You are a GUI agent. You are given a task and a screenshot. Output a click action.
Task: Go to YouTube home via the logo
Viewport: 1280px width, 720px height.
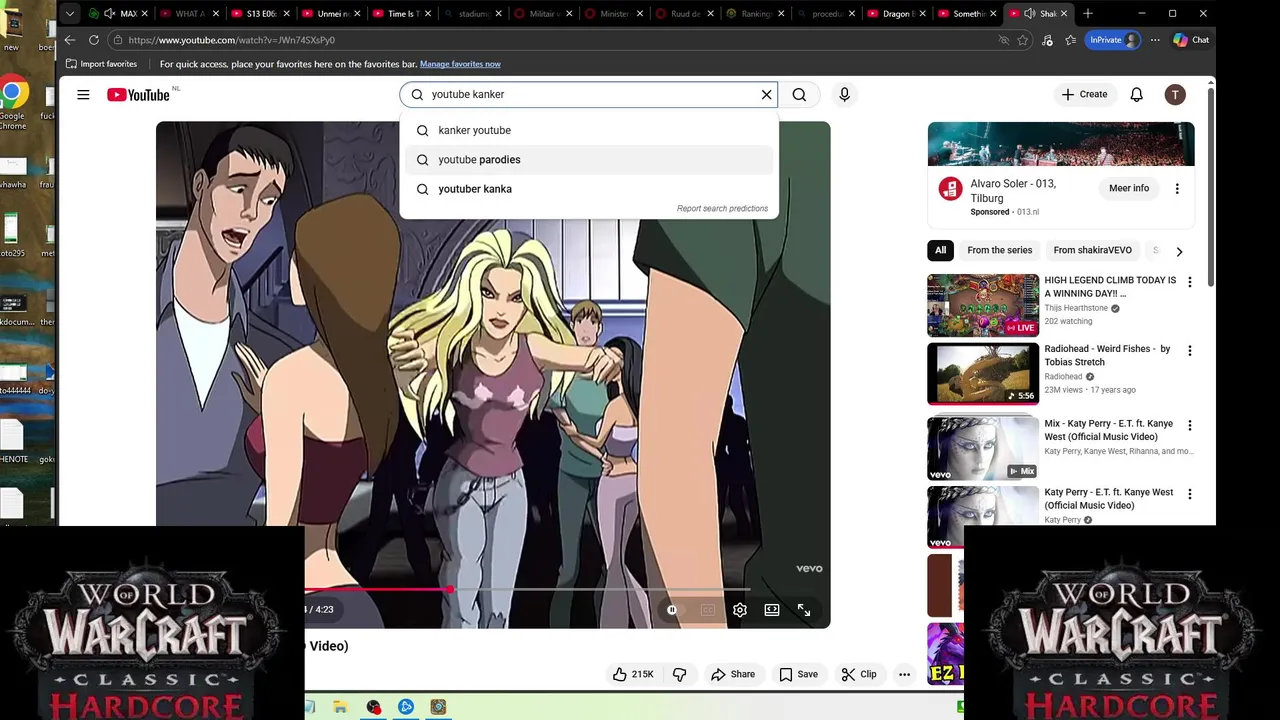pyautogui.click(x=138, y=95)
